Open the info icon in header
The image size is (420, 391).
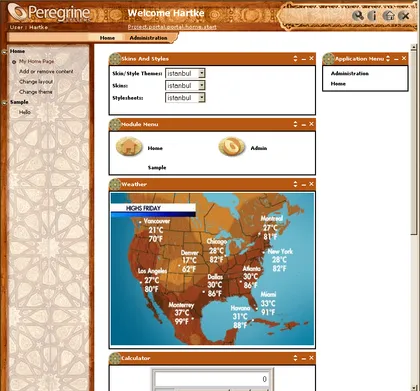[372, 16]
